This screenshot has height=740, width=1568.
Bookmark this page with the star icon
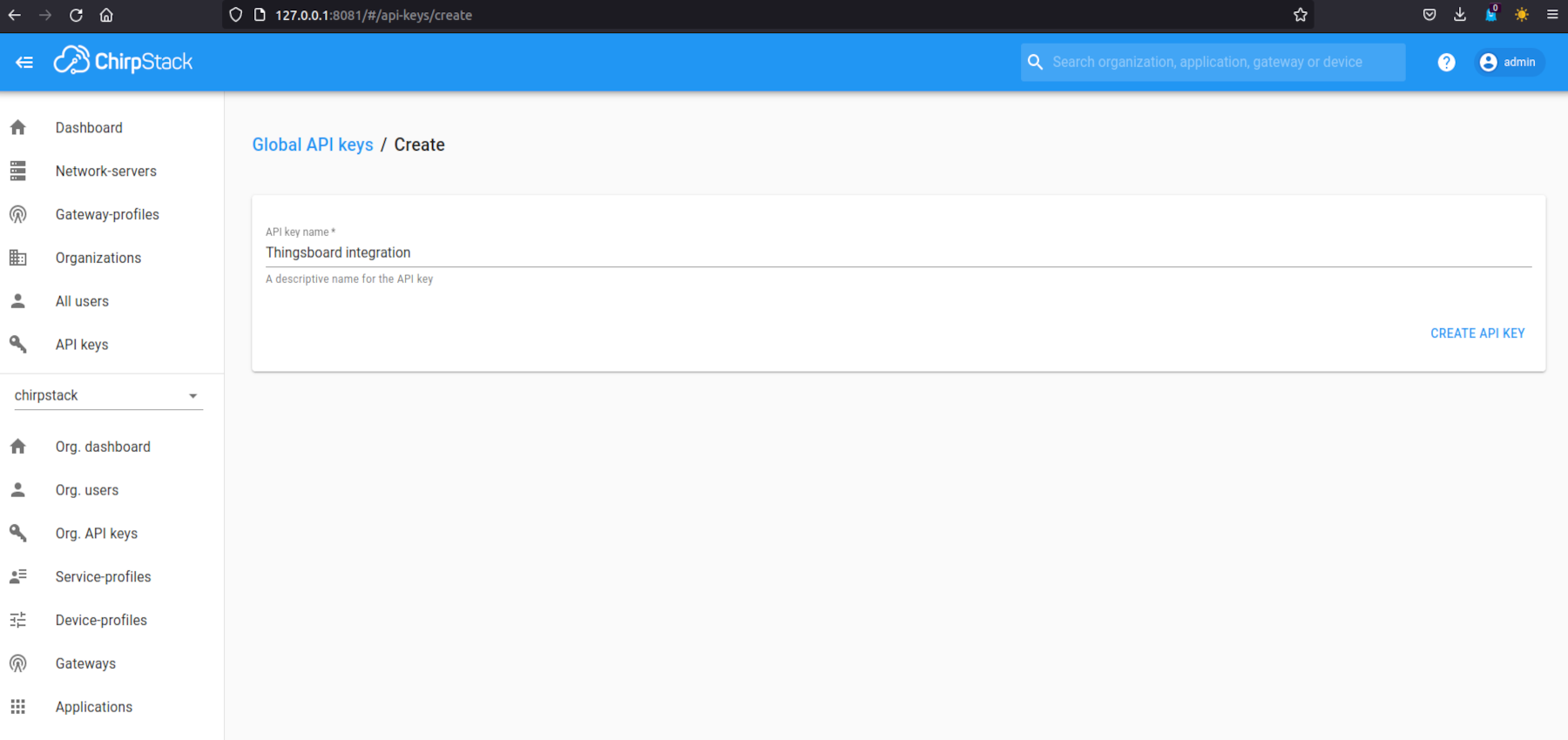[x=1300, y=15]
